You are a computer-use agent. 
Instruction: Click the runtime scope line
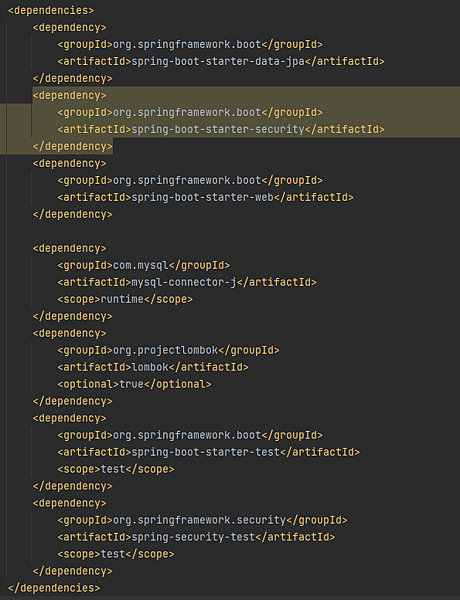tap(125, 299)
